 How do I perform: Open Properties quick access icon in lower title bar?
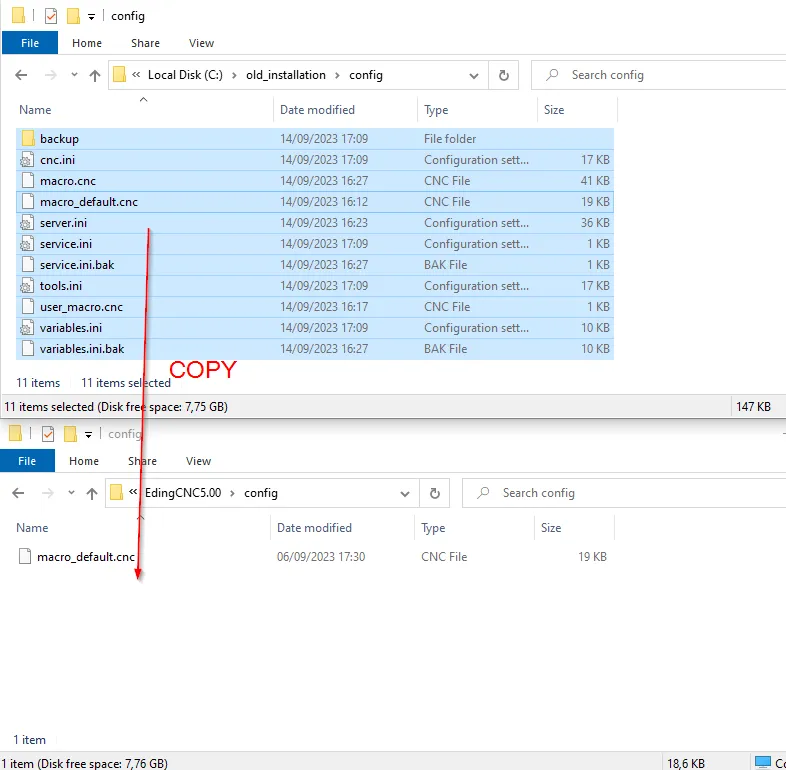coord(48,434)
